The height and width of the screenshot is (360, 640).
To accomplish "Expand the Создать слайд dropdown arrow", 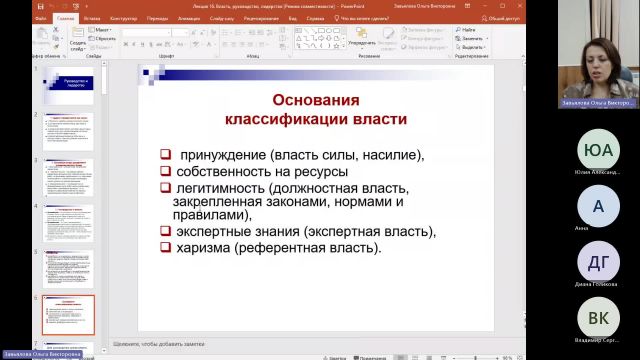I will click(x=84, y=49).
